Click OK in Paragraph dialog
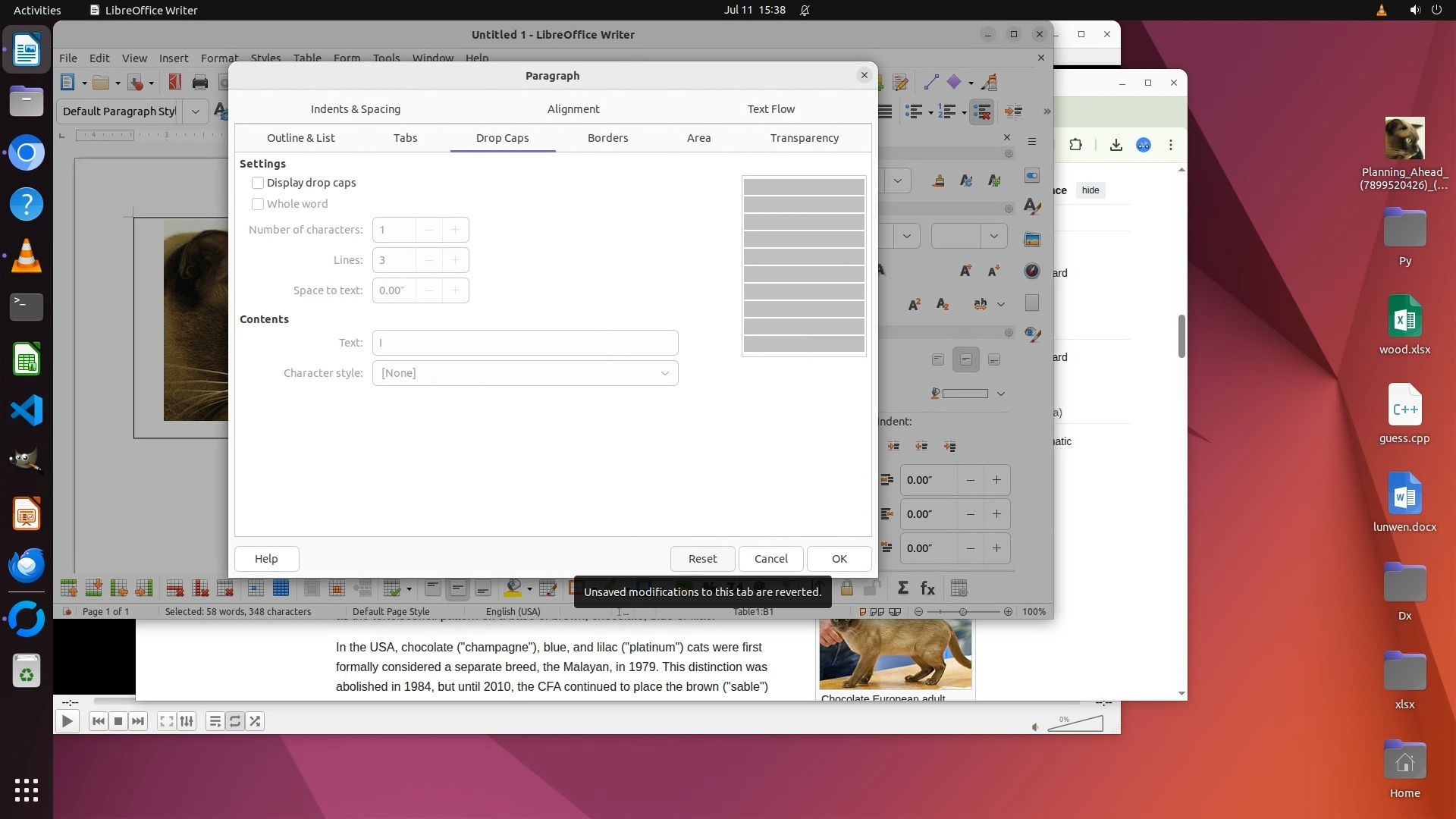The height and width of the screenshot is (819, 1456). [839, 559]
